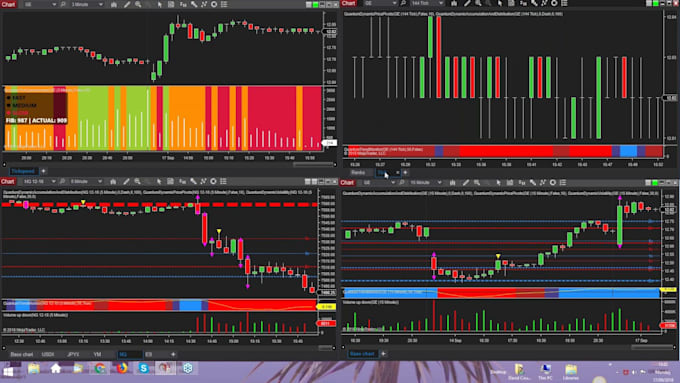Open This PC from taskbar toolbar

coord(545,371)
